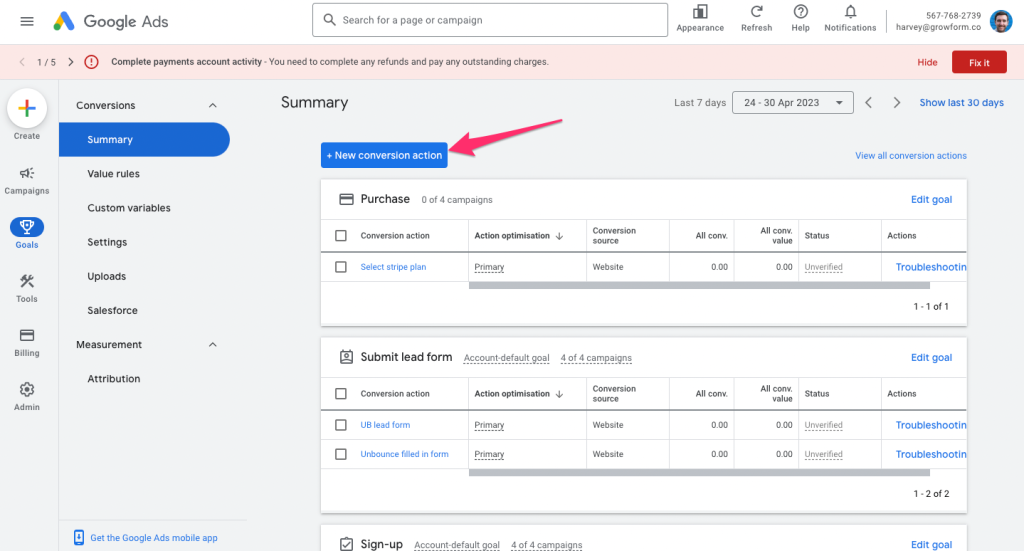Select all in Purchase table header checkbox
The height and width of the screenshot is (551, 1024).
point(341,236)
